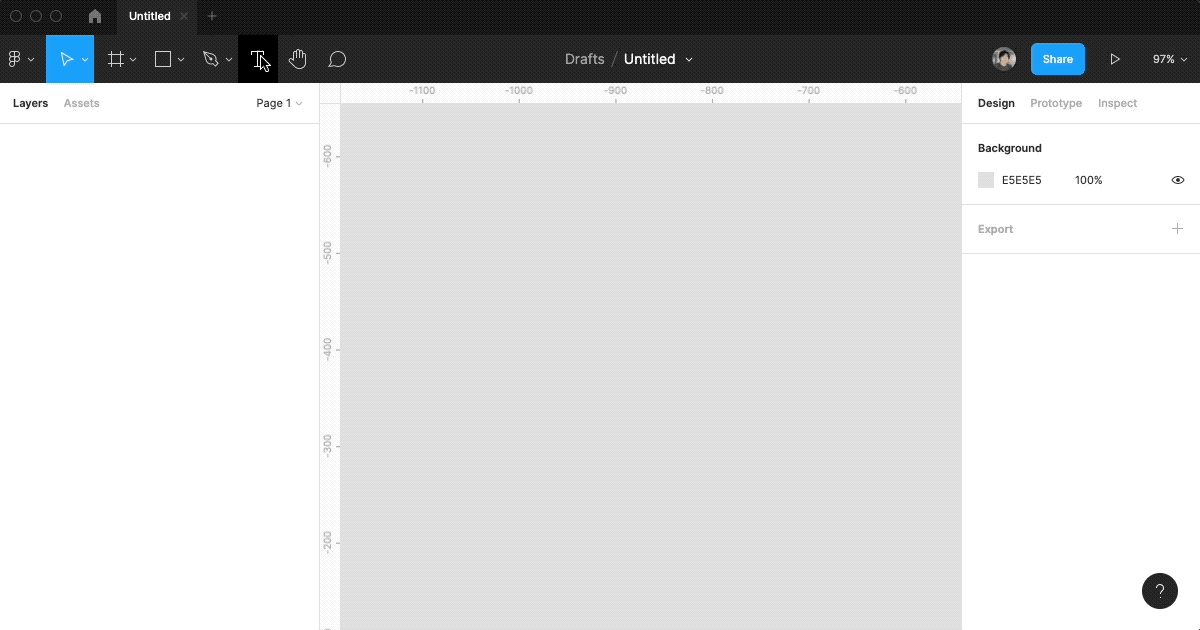This screenshot has width=1200, height=630.
Task: Toggle visibility of the Background fill
Action: (x=1177, y=180)
